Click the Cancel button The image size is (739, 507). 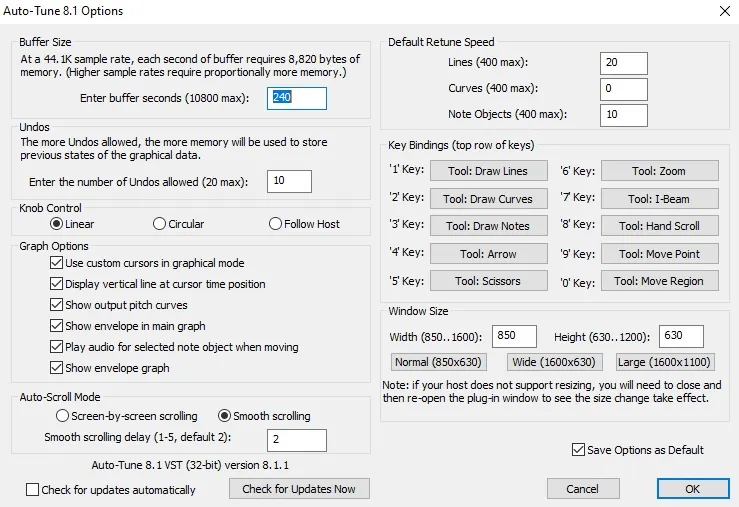click(x=583, y=489)
